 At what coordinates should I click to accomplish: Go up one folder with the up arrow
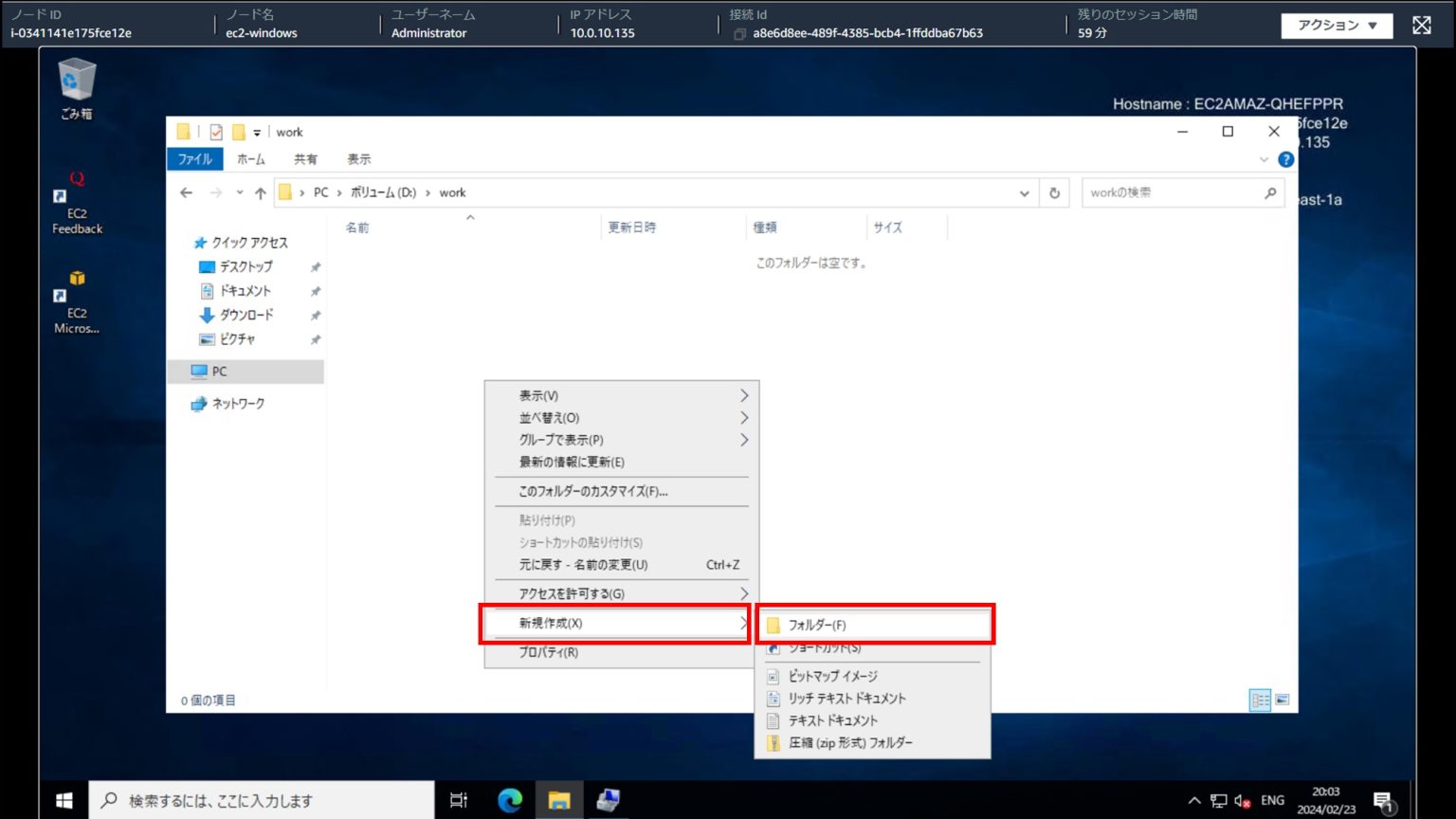(x=260, y=192)
